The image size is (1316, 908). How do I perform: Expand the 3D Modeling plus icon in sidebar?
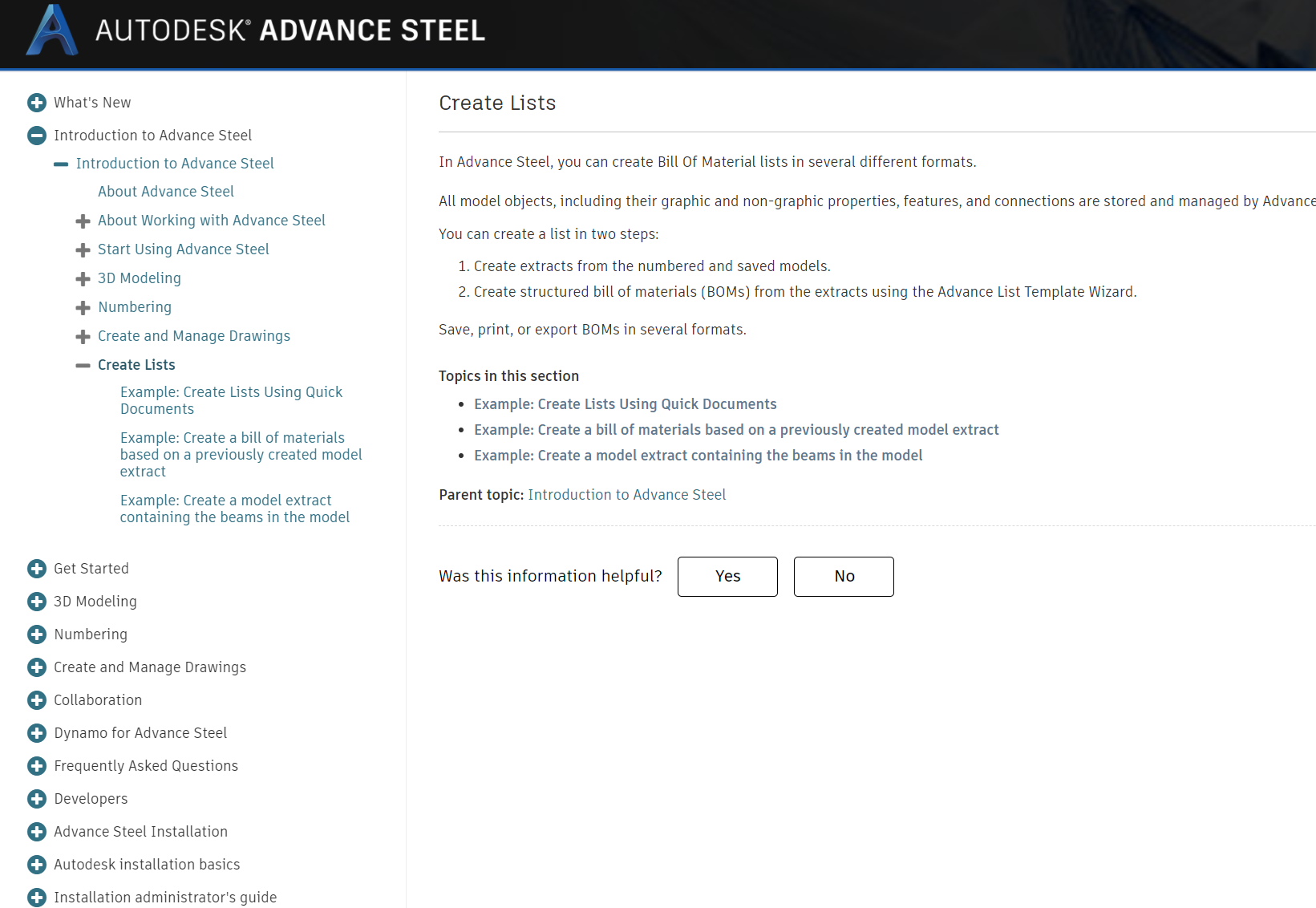(x=37, y=602)
